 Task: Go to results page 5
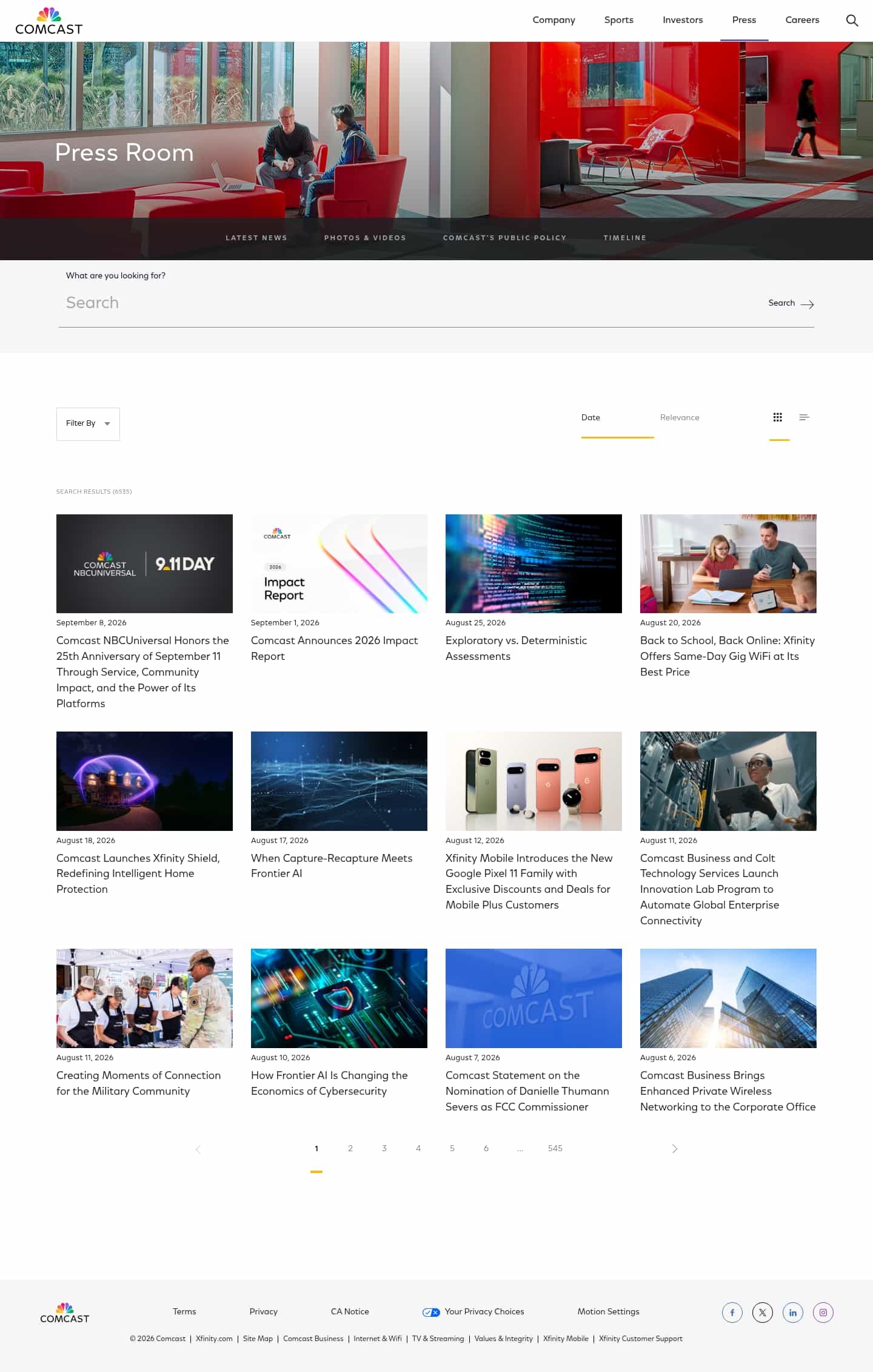452,1148
